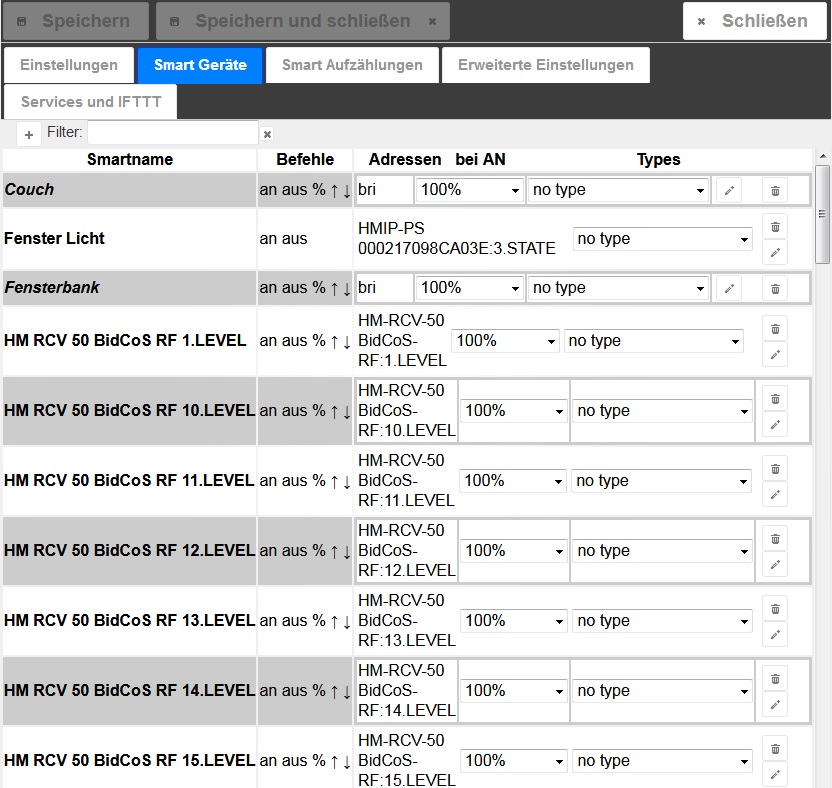Edit the Fenster Licht entry
Screen dimensions: 832x788
pos(775,252)
